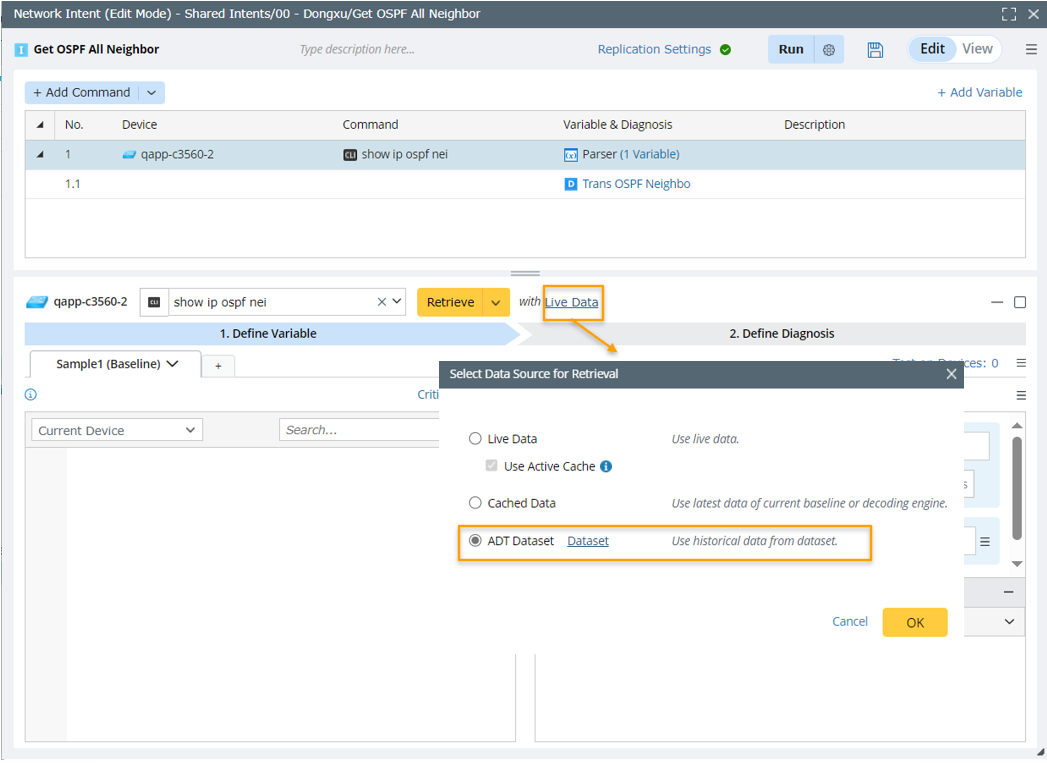Clear the show ip ospf nei command field
Screen dimensions: 1047x763
[x=381, y=302]
